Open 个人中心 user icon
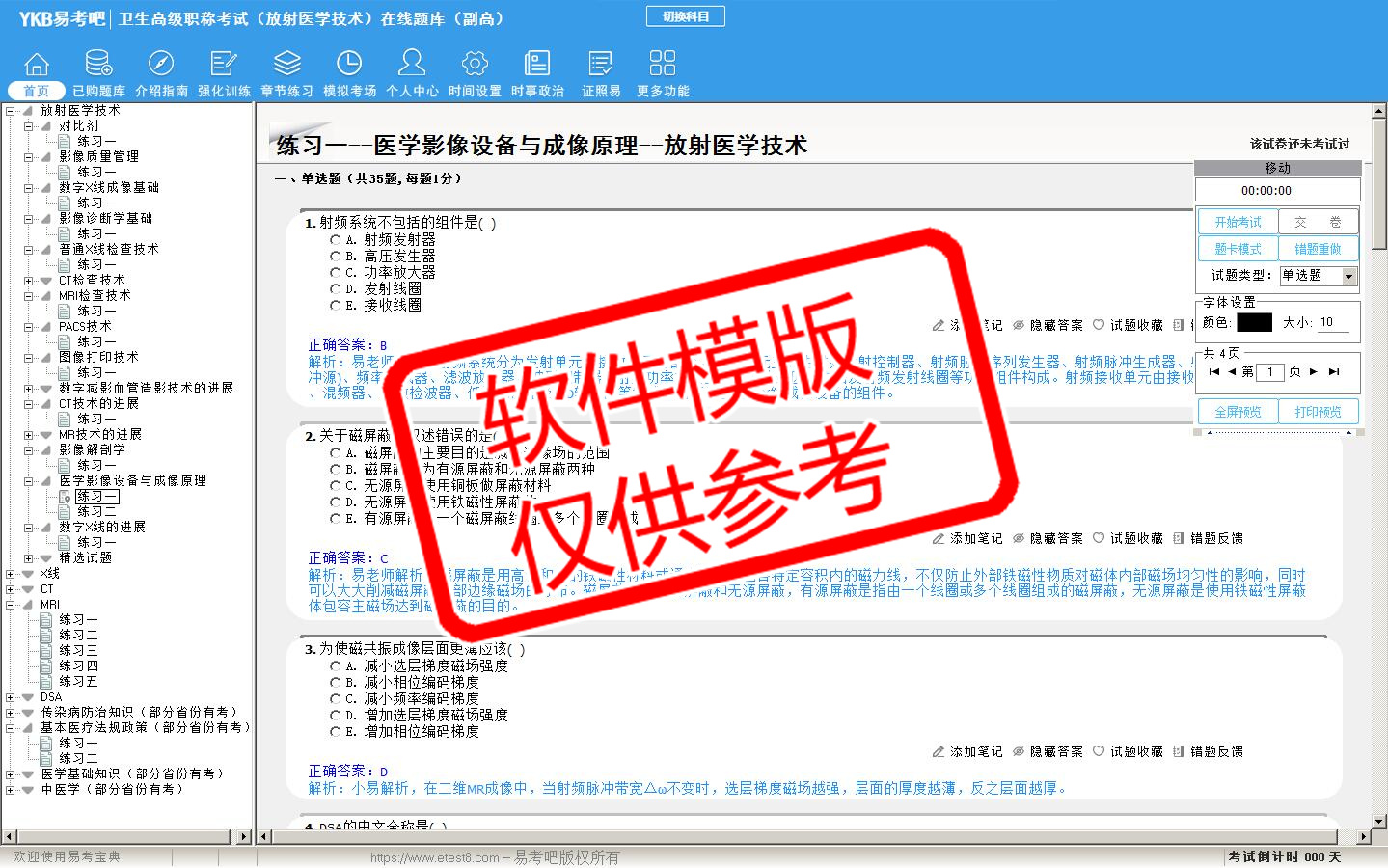This screenshot has height=868, width=1388. 412,65
